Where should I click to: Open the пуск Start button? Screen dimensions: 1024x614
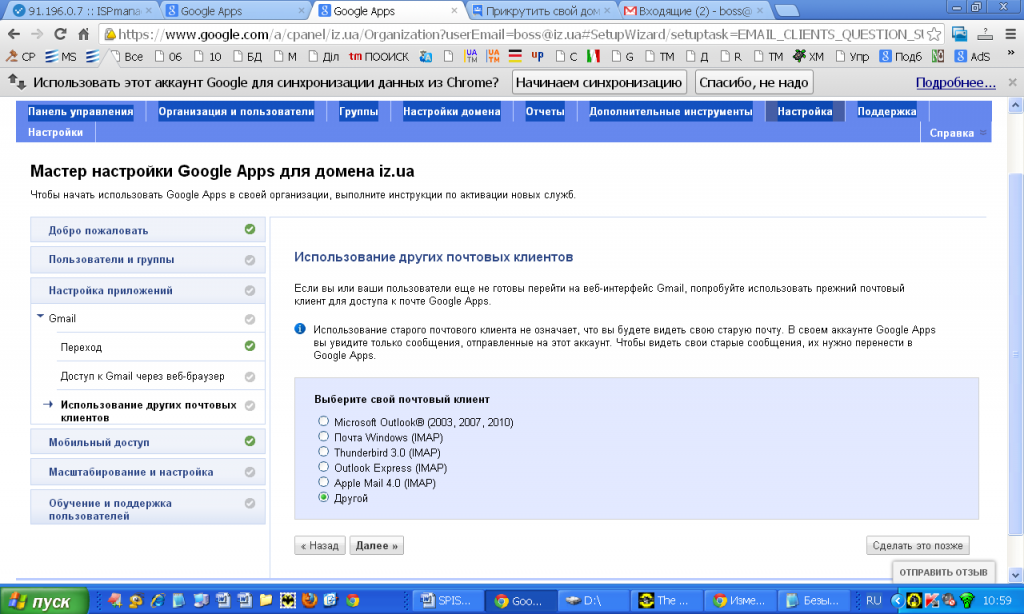(44, 601)
